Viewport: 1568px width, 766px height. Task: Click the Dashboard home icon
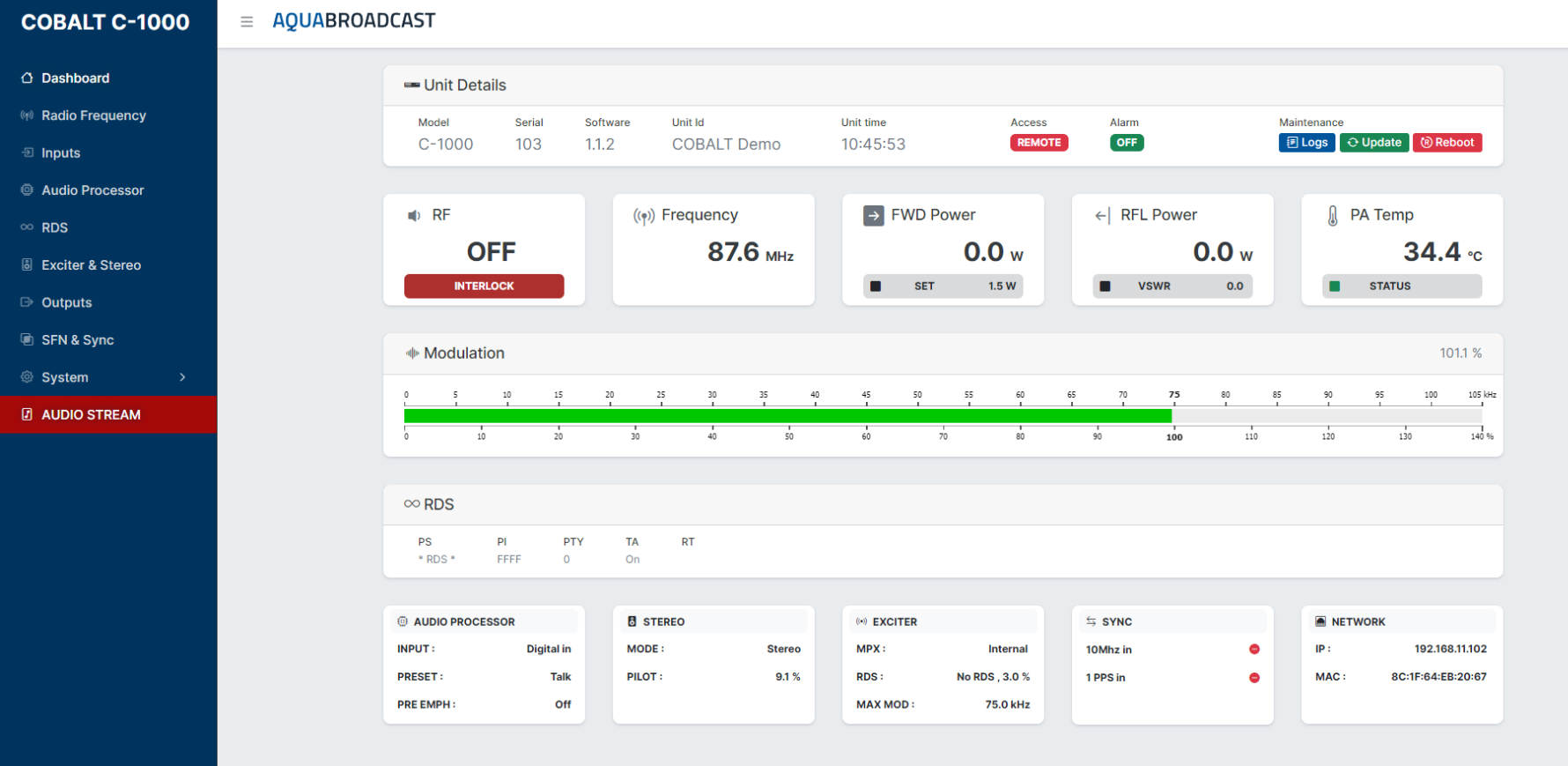pos(27,78)
